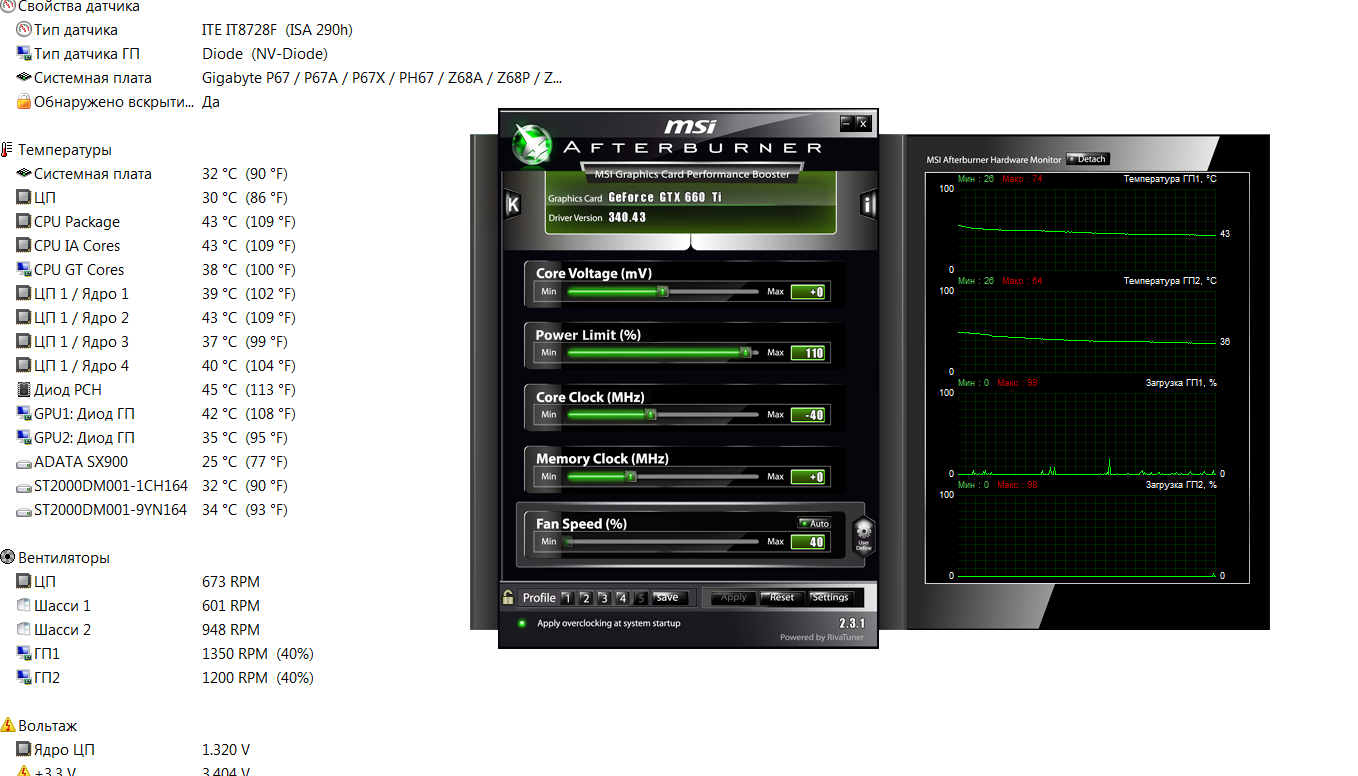Click the warning icon beside Вольтаж

[8, 726]
